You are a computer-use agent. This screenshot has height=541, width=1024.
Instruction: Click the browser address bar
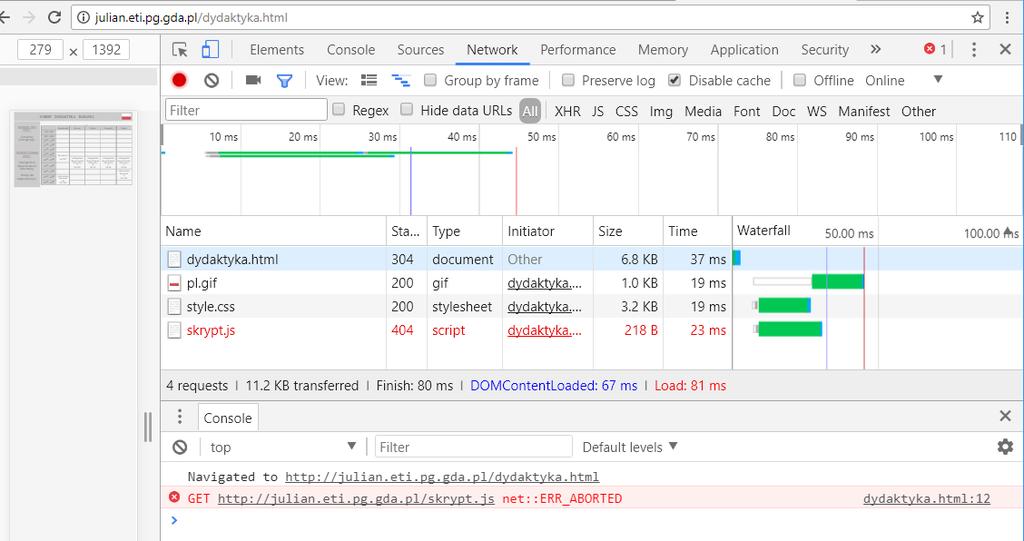pyautogui.click(x=530, y=18)
